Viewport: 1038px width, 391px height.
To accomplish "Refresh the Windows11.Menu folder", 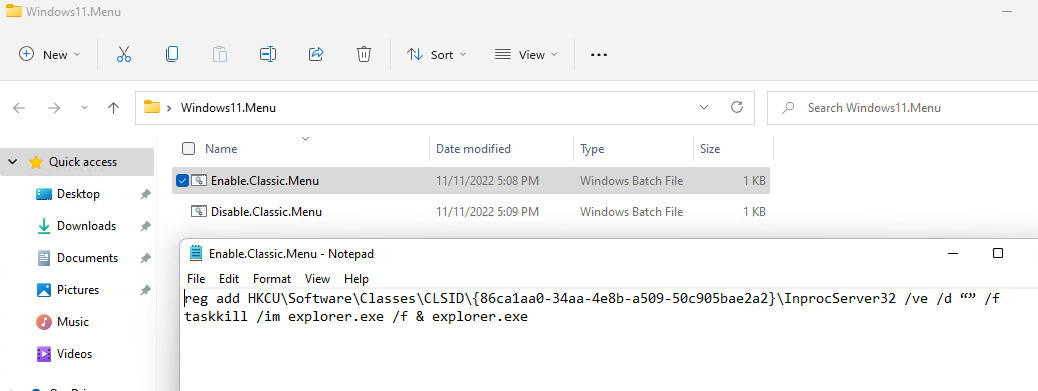I will (x=736, y=107).
